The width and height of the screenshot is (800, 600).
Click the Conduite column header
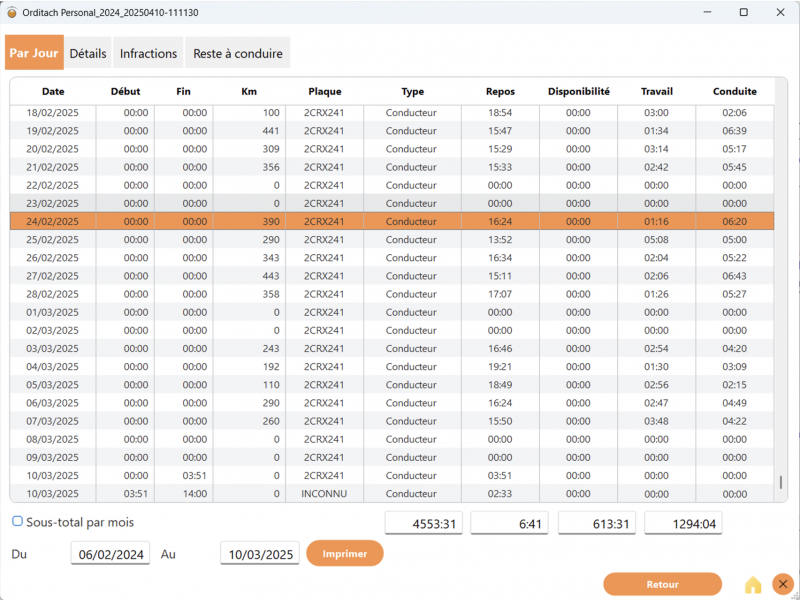point(735,92)
